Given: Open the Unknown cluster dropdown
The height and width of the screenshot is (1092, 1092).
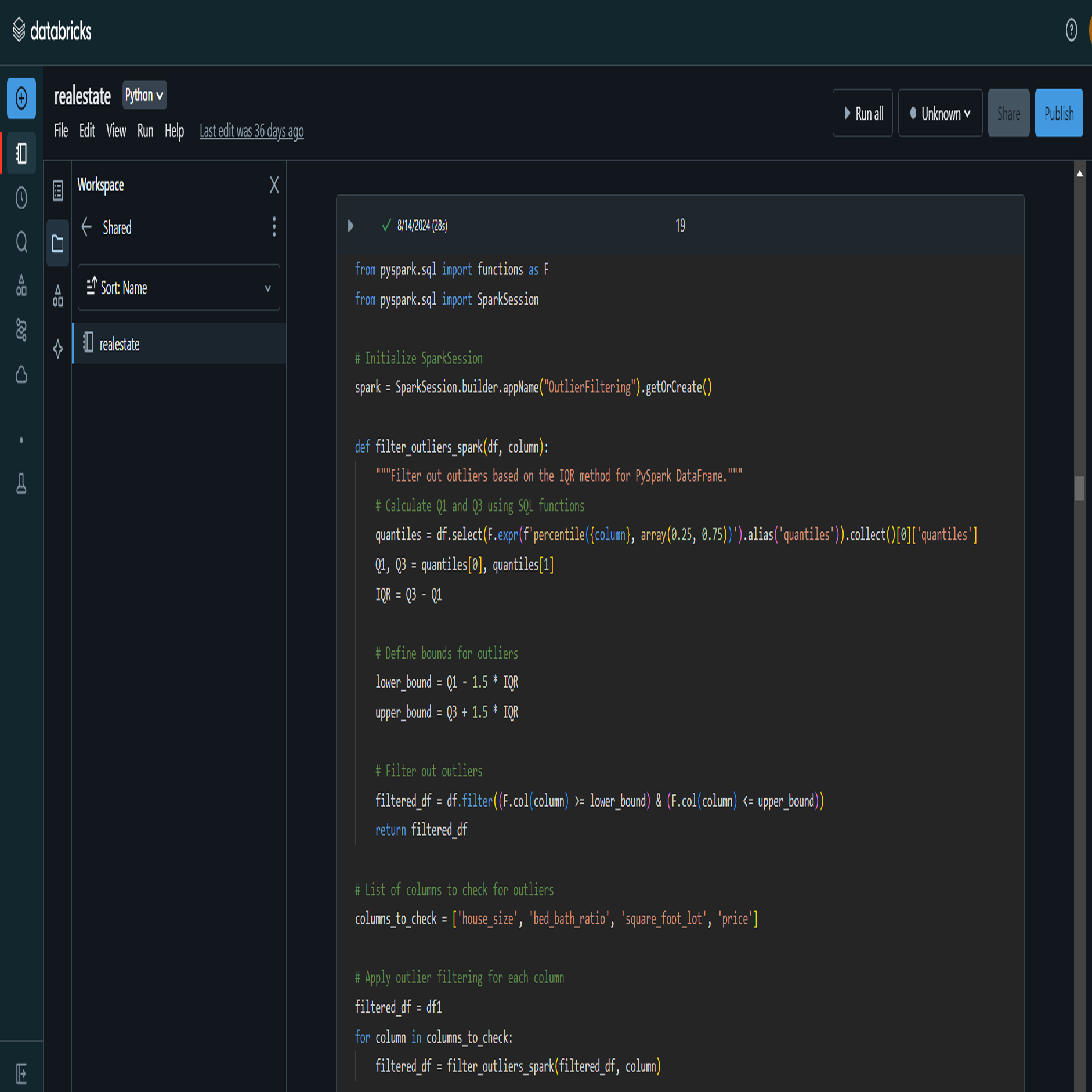Looking at the screenshot, I should point(939,113).
